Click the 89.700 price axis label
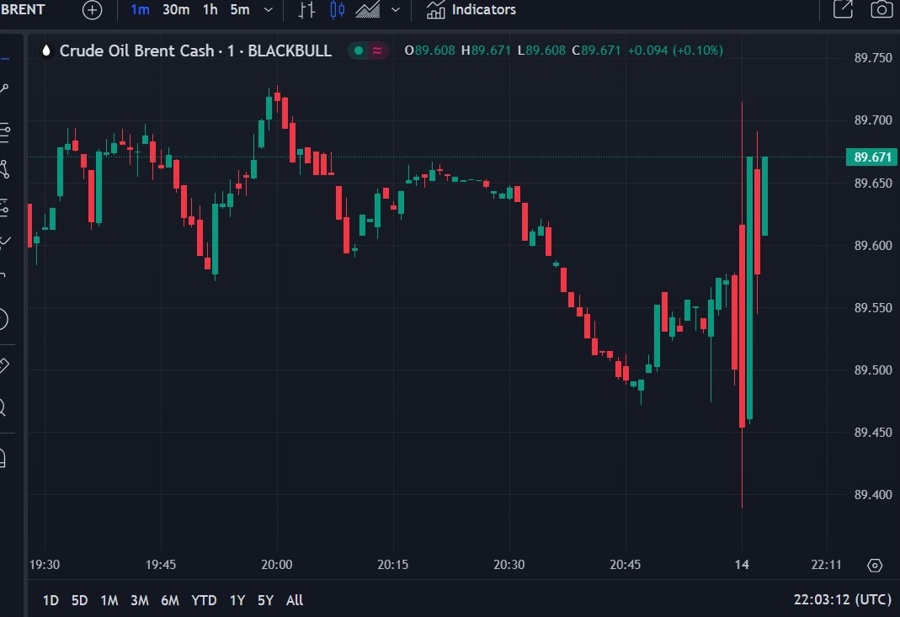The height and width of the screenshot is (617, 900). tap(873, 121)
